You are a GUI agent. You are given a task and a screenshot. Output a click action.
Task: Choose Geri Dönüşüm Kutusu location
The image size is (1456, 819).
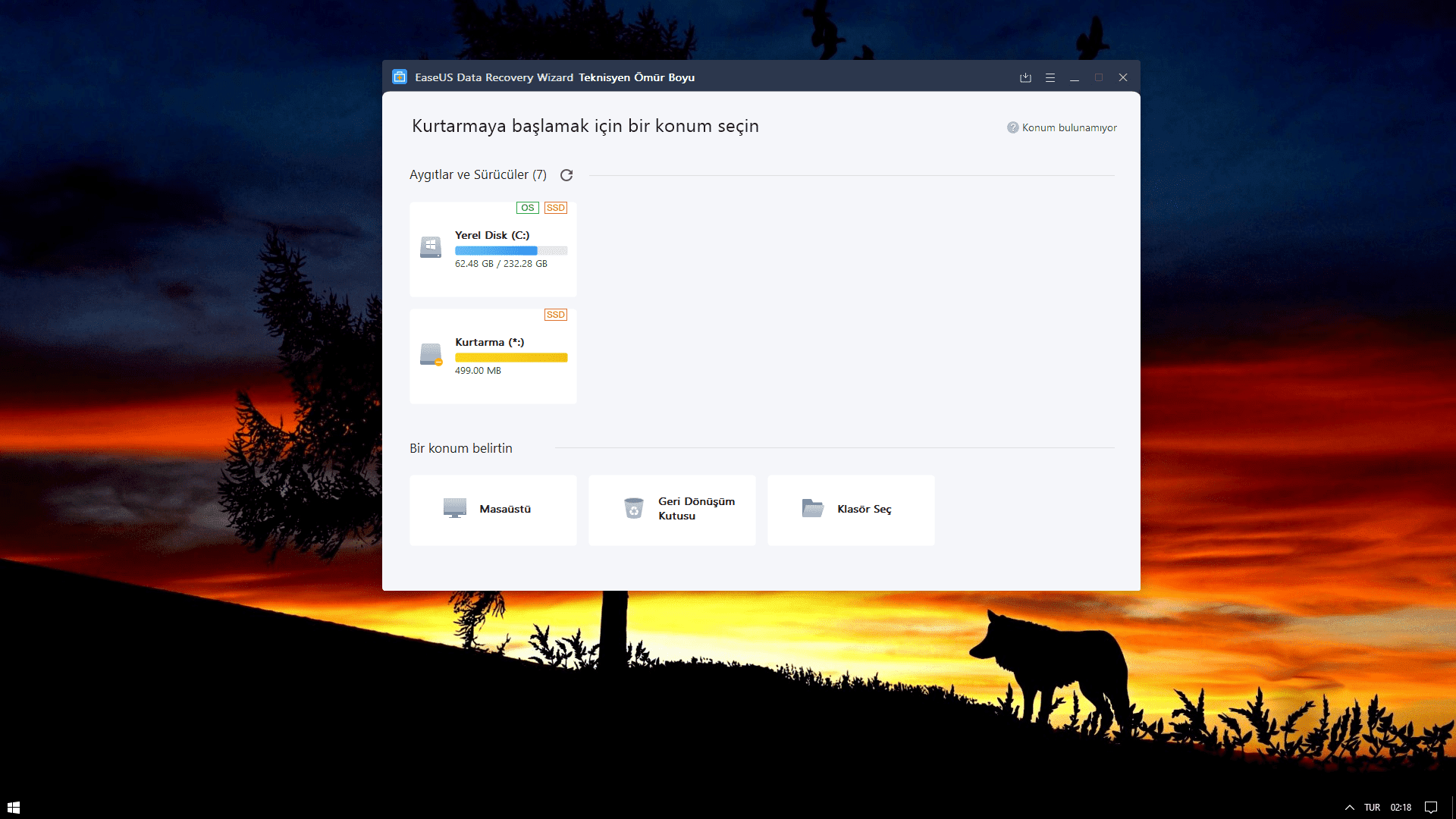click(x=672, y=510)
